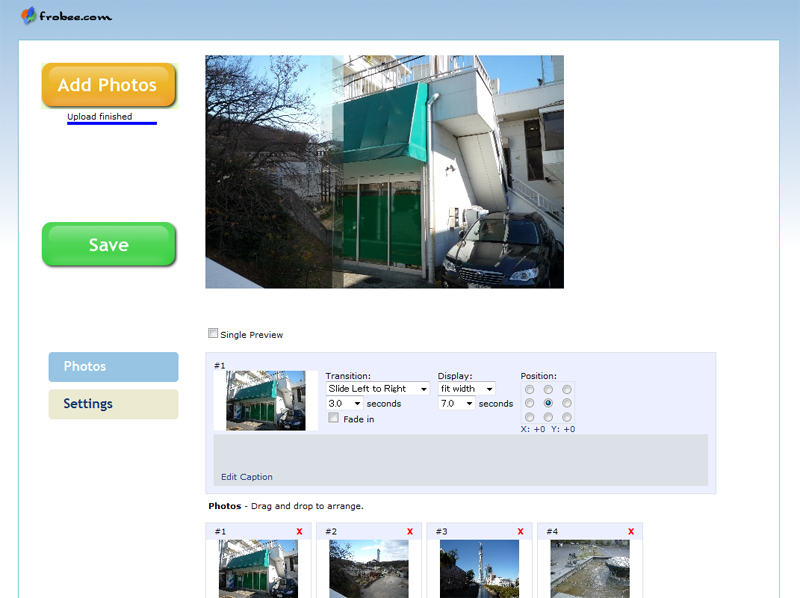Click the Add Photos button

(109, 85)
